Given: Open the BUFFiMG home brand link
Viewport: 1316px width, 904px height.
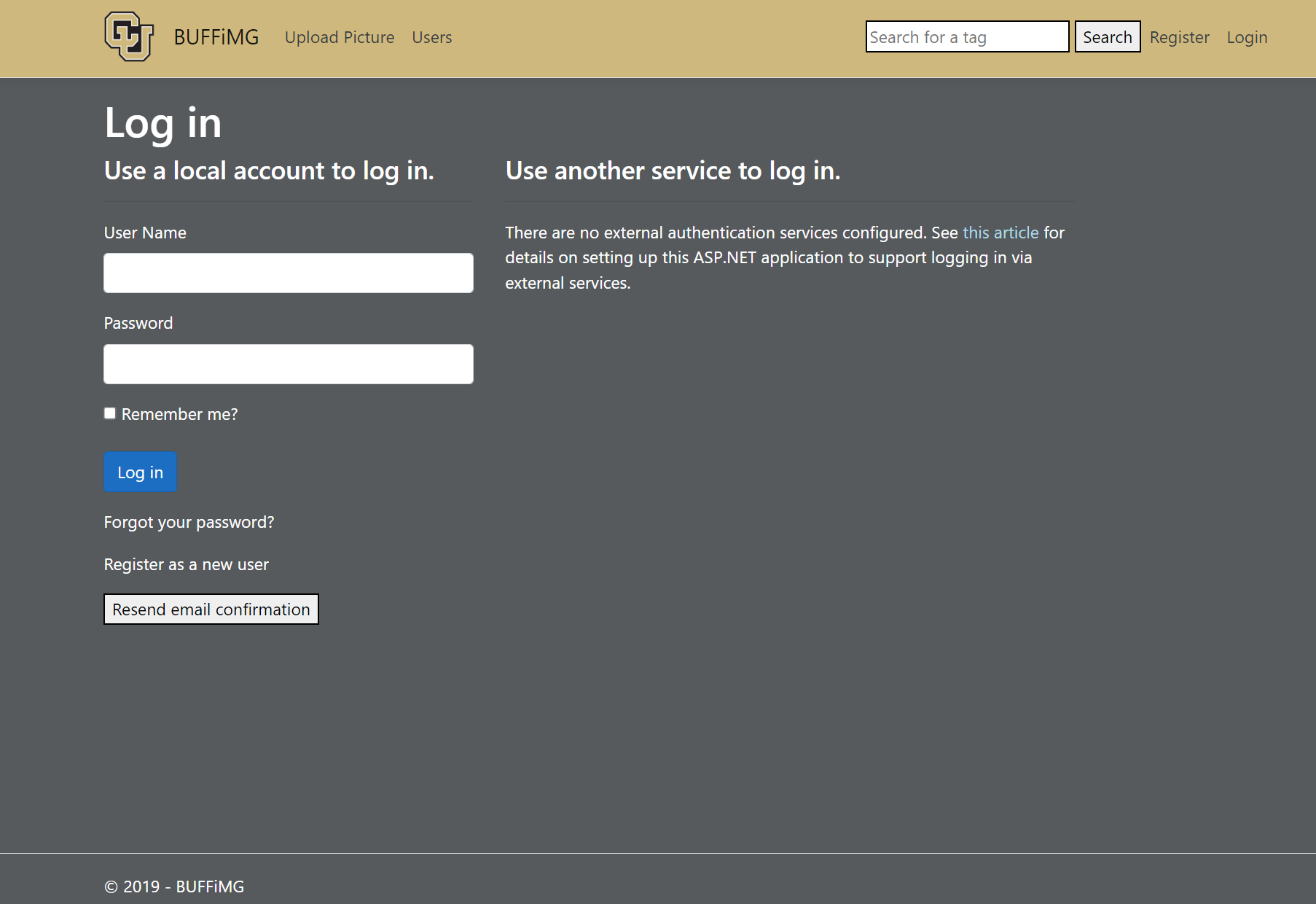Looking at the screenshot, I should point(216,37).
